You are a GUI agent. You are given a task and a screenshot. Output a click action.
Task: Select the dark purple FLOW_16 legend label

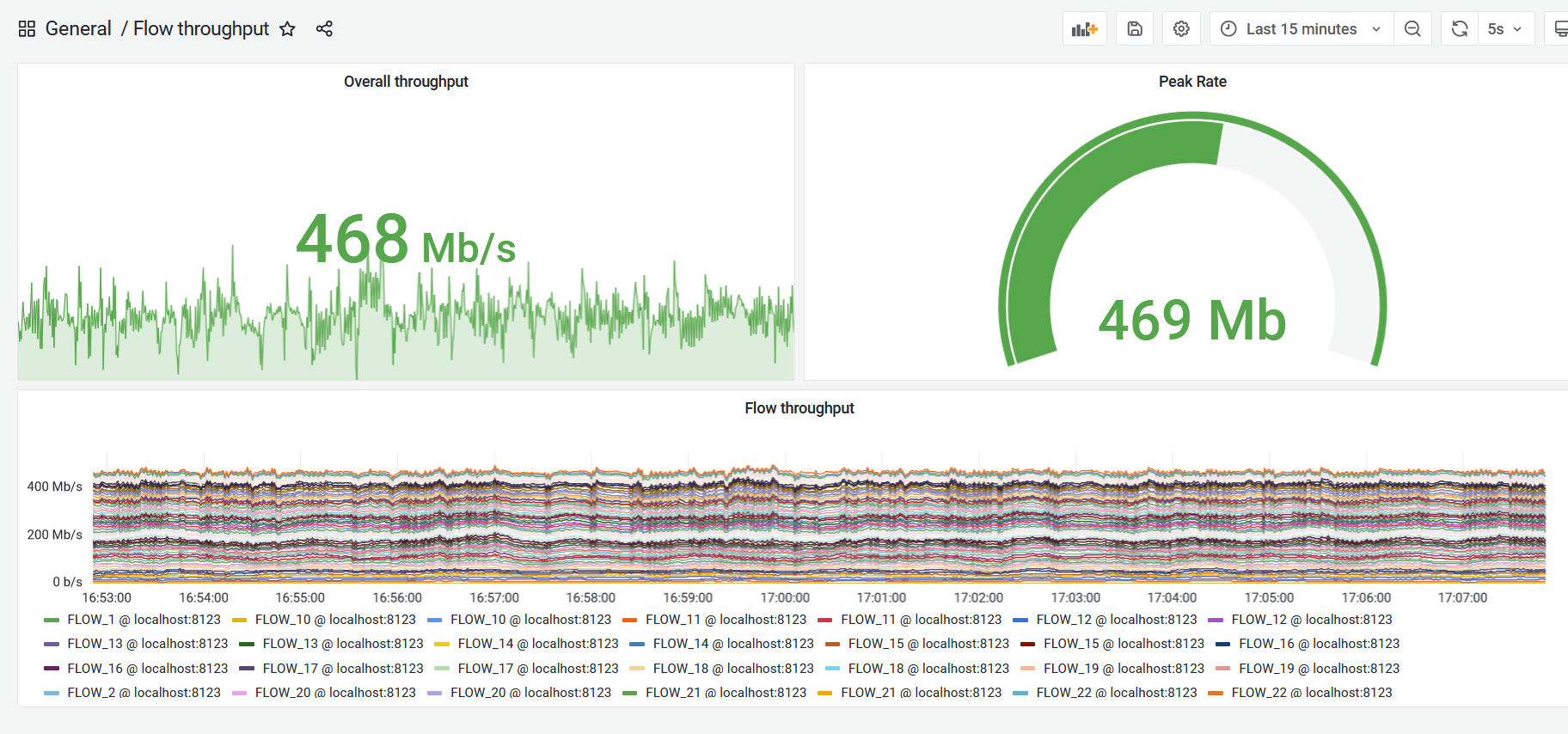pos(148,669)
